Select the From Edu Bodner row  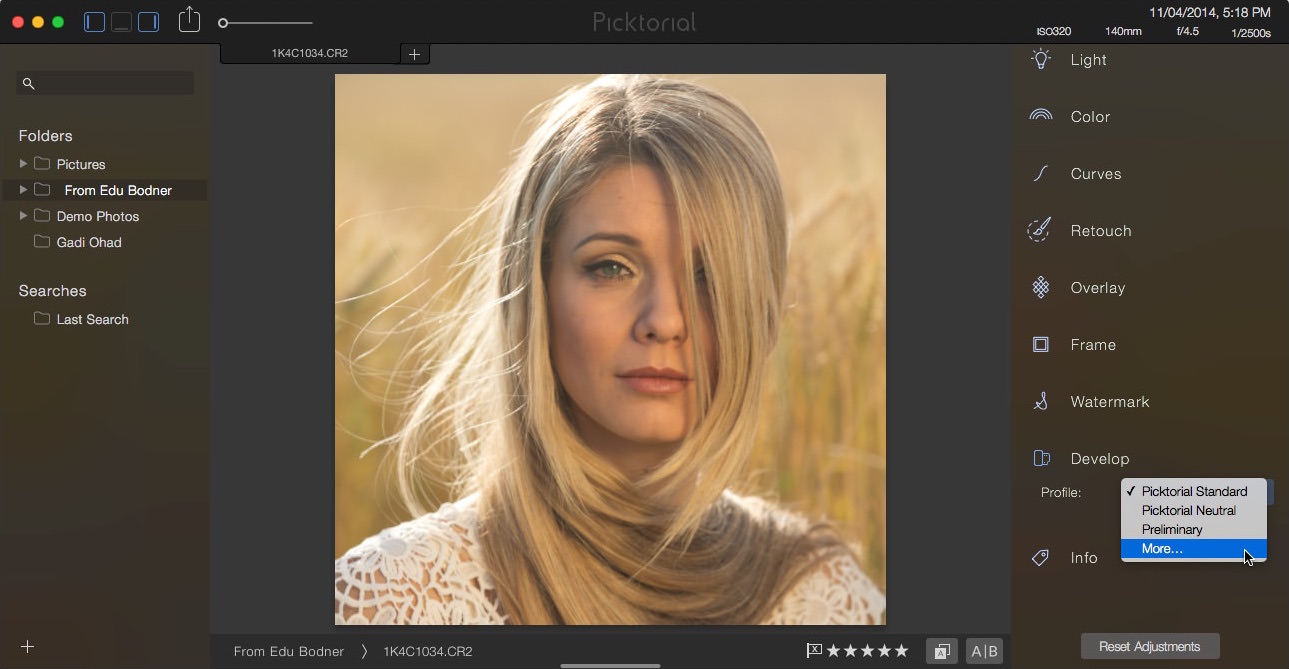pyautogui.click(x=105, y=189)
